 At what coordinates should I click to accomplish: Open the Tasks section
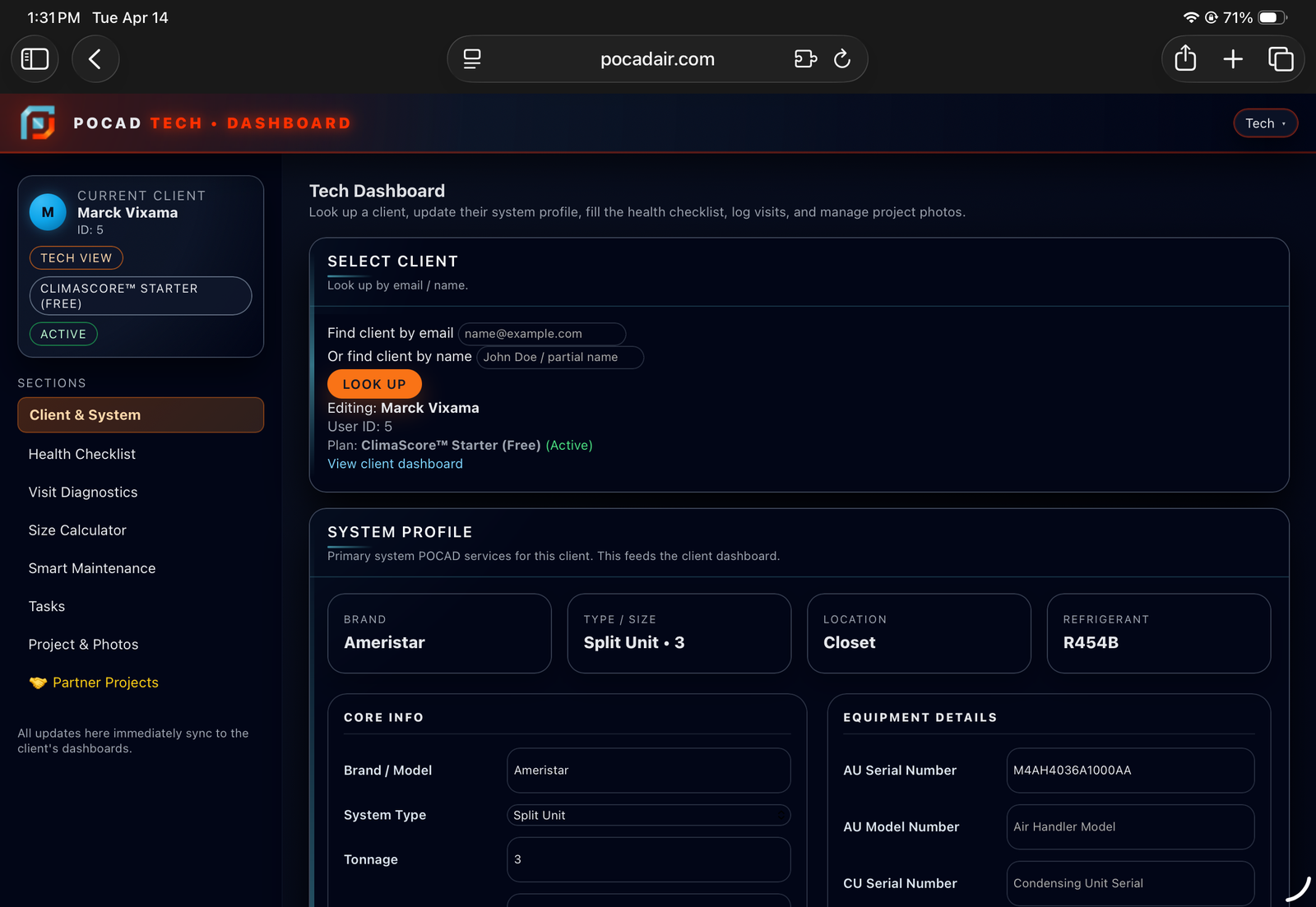[x=47, y=607]
